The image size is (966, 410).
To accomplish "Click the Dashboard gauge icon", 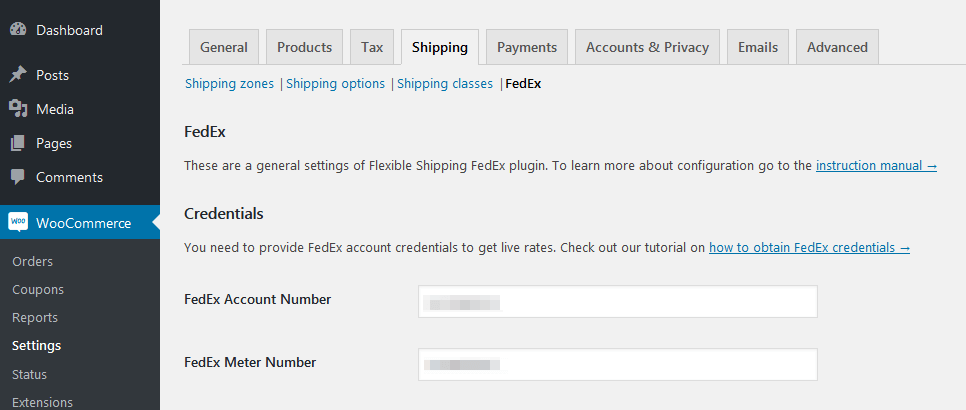I will (18, 30).
